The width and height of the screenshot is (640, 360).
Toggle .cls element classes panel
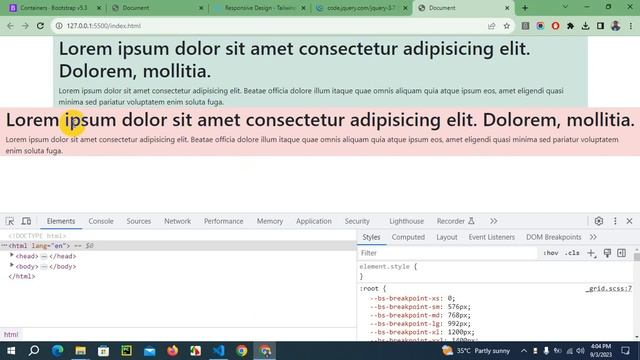click(572, 253)
